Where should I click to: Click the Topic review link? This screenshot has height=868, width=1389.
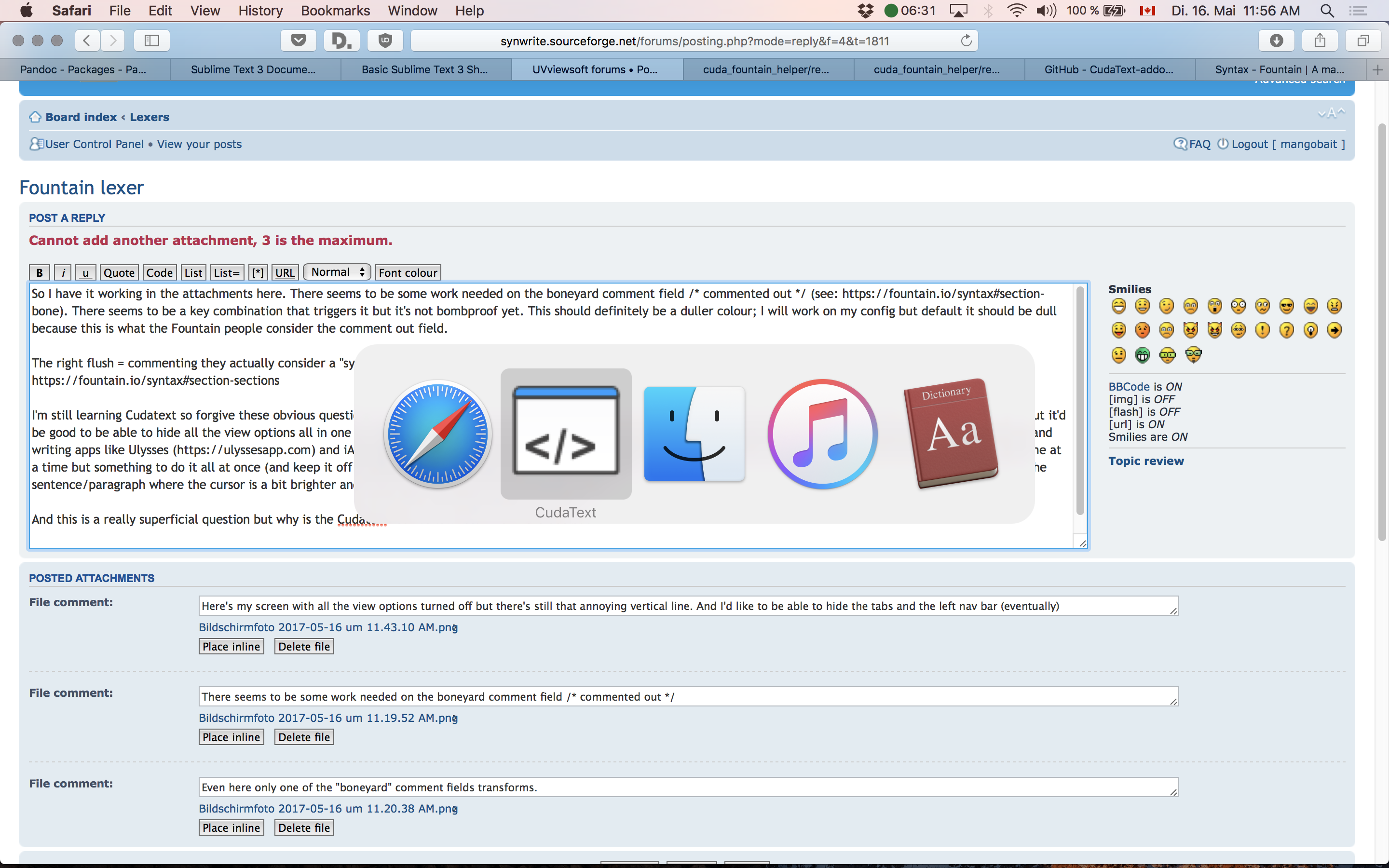pos(1145,461)
